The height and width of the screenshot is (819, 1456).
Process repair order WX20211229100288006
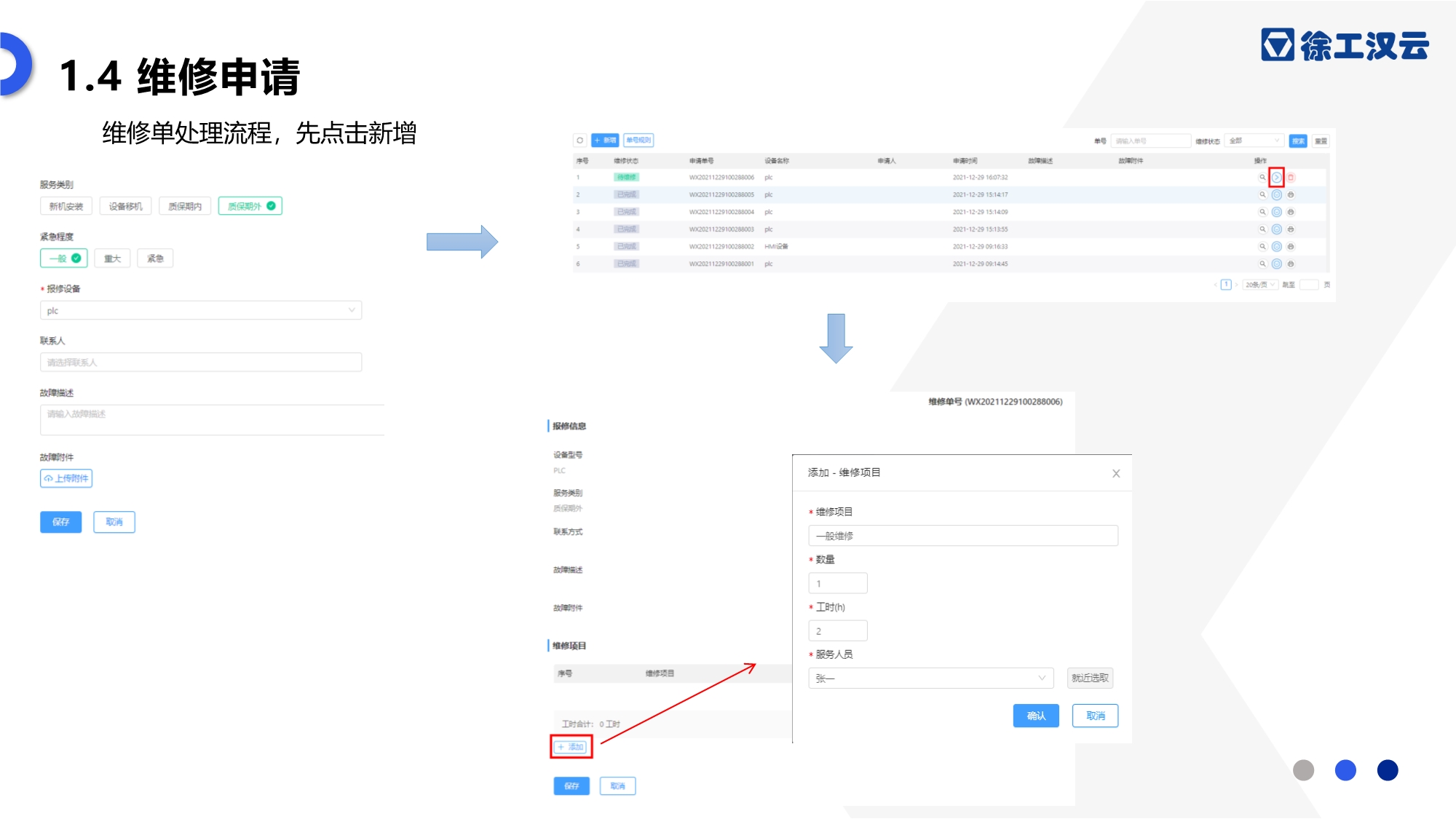[x=1276, y=177]
